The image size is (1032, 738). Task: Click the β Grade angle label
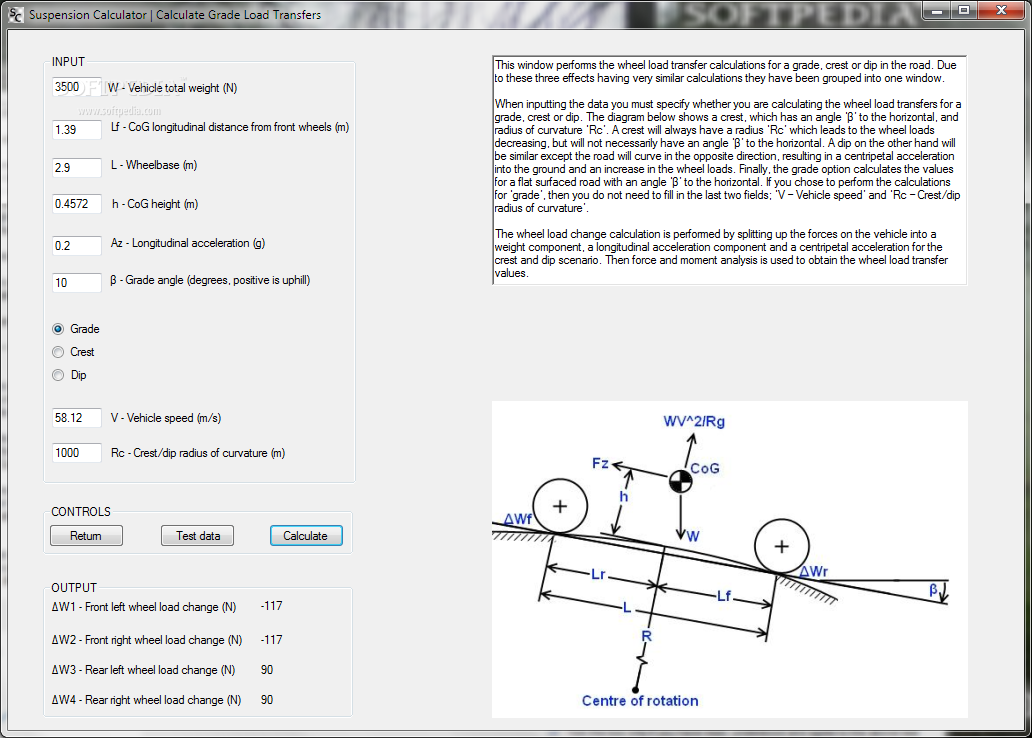point(210,280)
